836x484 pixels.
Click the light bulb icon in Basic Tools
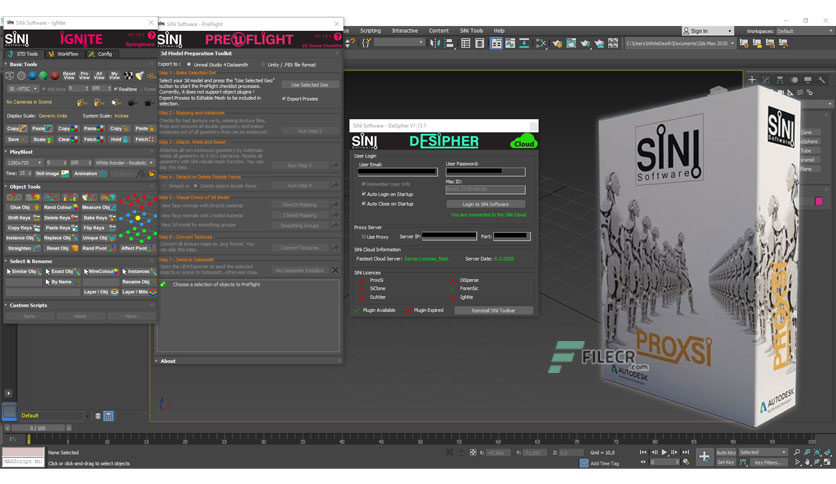(140, 76)
